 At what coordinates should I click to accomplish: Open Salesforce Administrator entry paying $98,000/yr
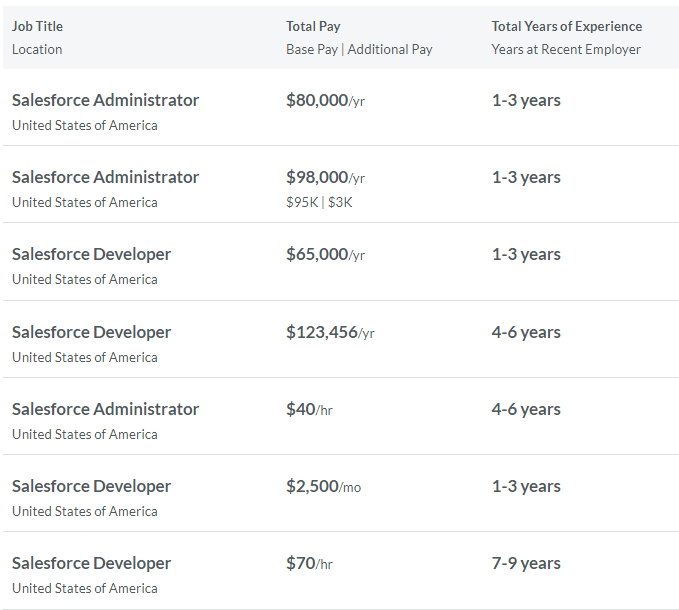pos(105,177)
